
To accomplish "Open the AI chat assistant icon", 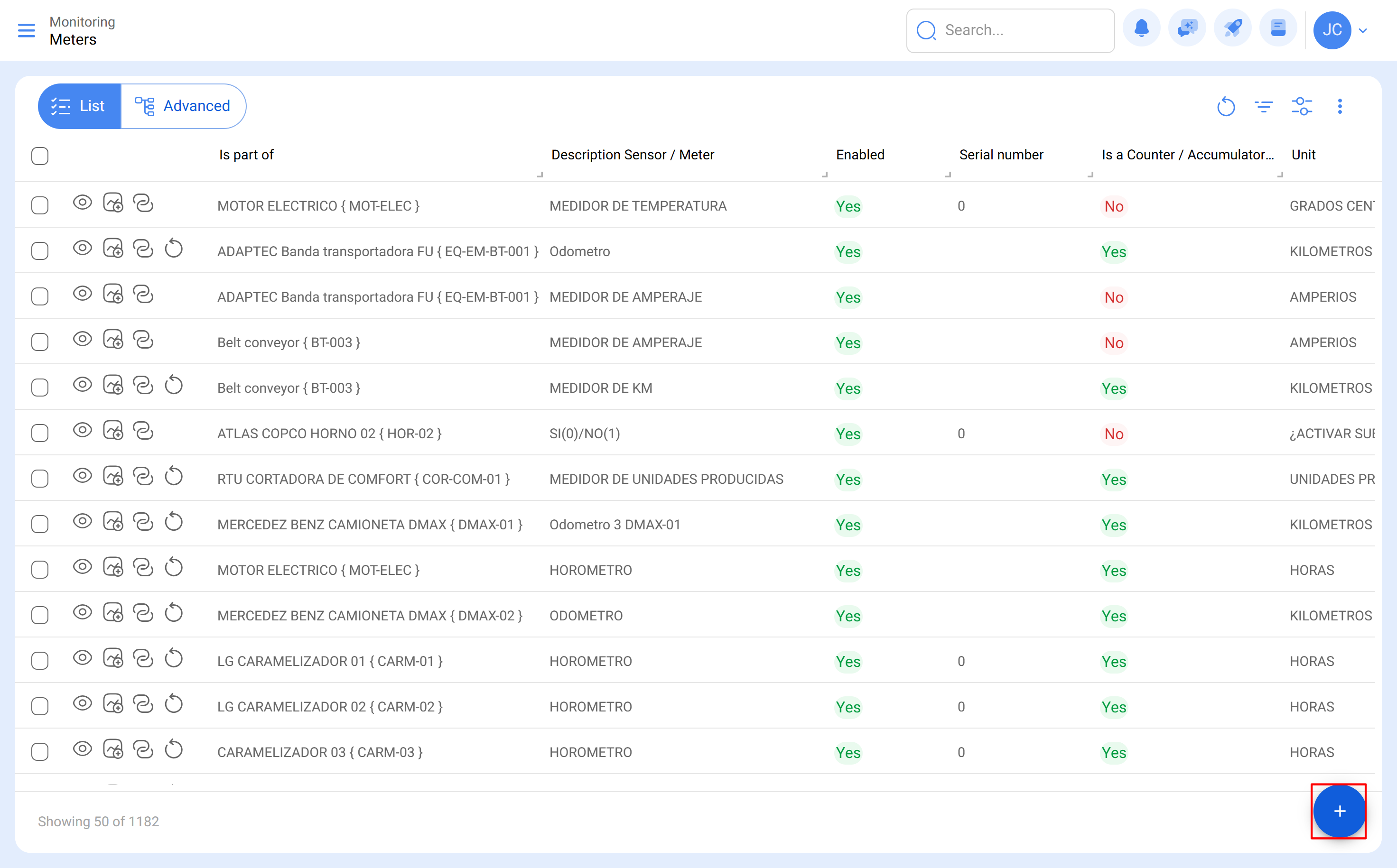I will tap(1187, 28).
